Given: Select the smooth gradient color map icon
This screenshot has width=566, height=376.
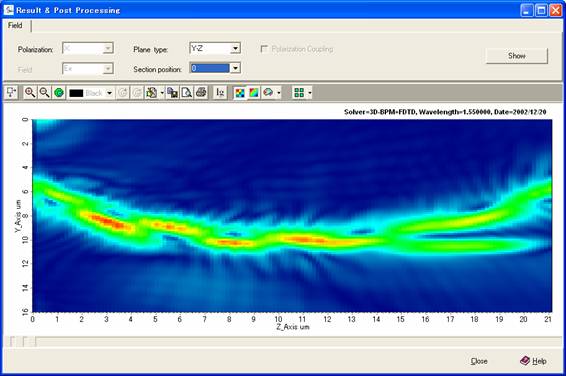Looking at the screenshot, I should coord(254,93).
